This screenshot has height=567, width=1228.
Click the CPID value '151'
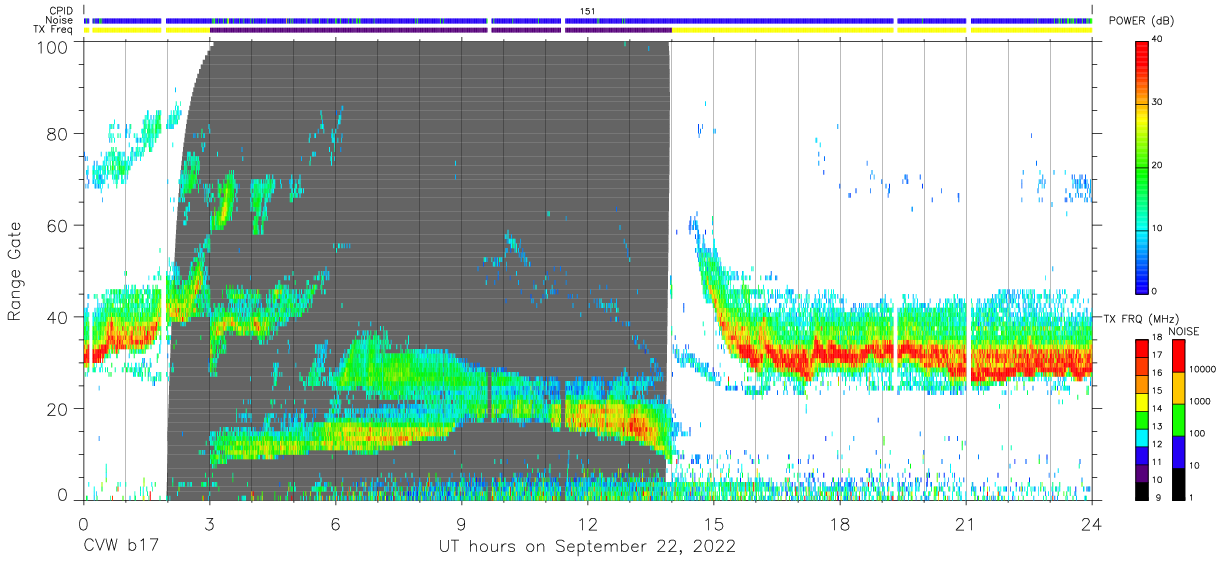(x=588, y=11)
